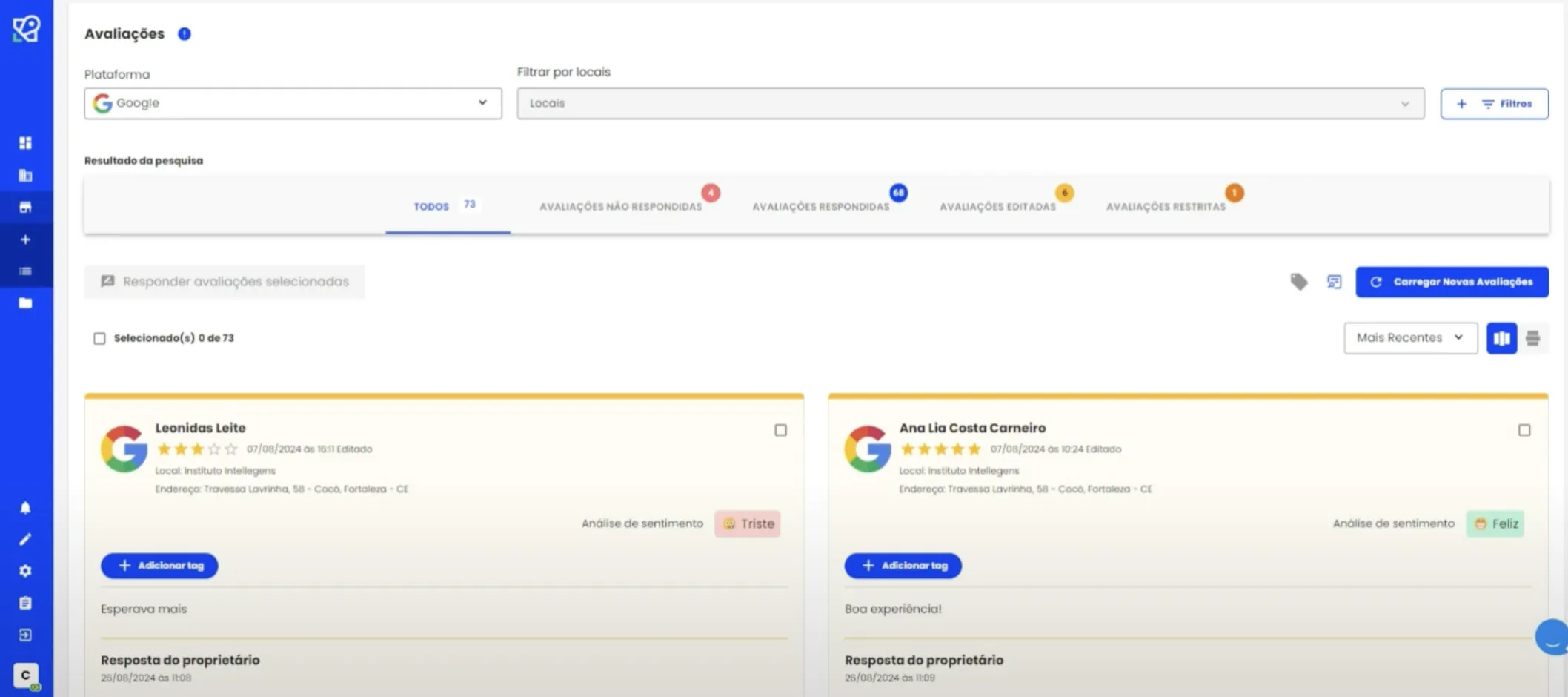Screen dimensions: 1568x697
Task: Open the Mais Recentes sort dropdown
Action: (x=1411, y=338)
